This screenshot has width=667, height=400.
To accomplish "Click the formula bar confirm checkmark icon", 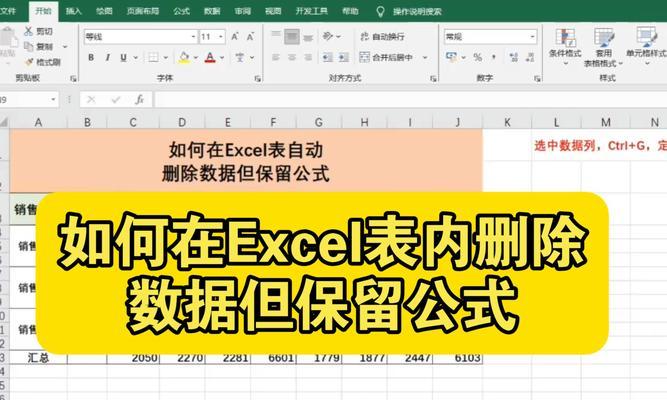I will (x=115, y=100).
